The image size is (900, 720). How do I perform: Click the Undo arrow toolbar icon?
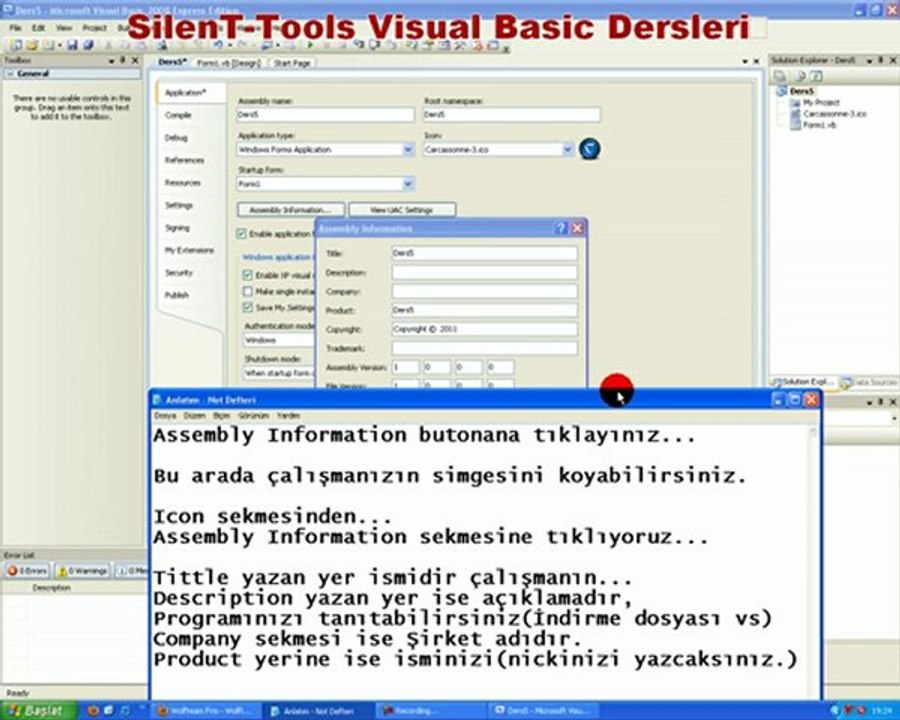(x=218, y=45)
